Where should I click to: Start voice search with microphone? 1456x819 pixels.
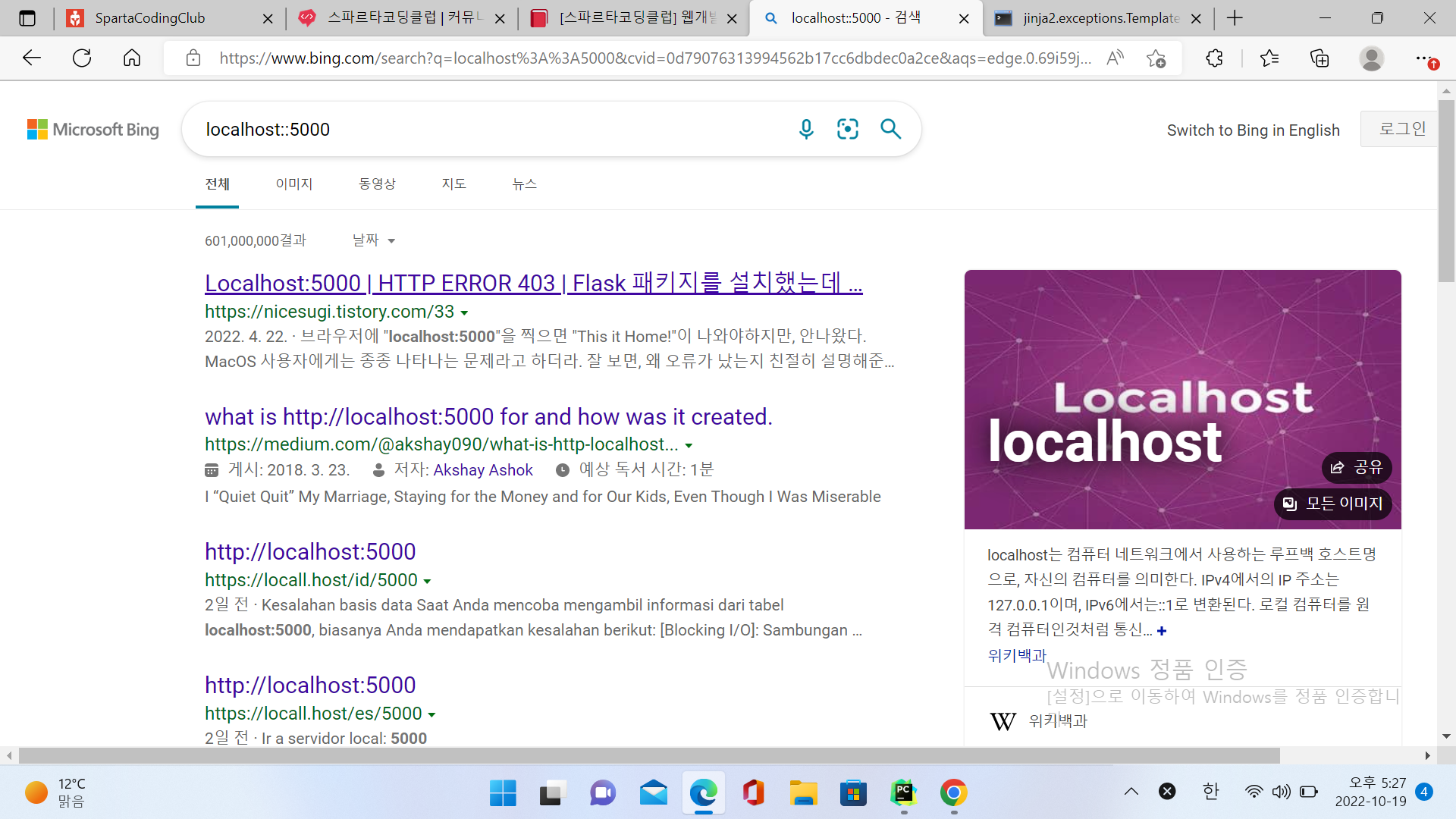click(x=806, y=129)
